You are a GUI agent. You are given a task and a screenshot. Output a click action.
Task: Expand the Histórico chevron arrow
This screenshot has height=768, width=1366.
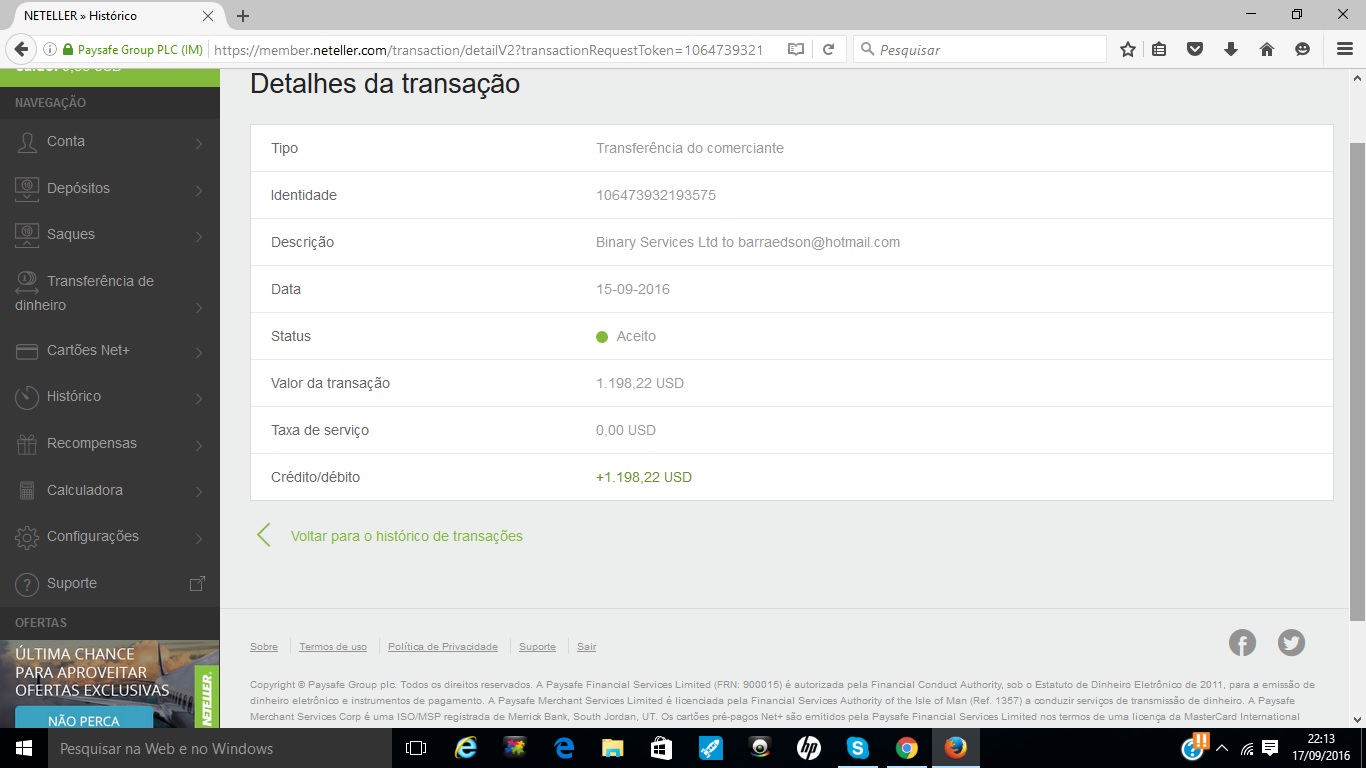click(199, 399)
